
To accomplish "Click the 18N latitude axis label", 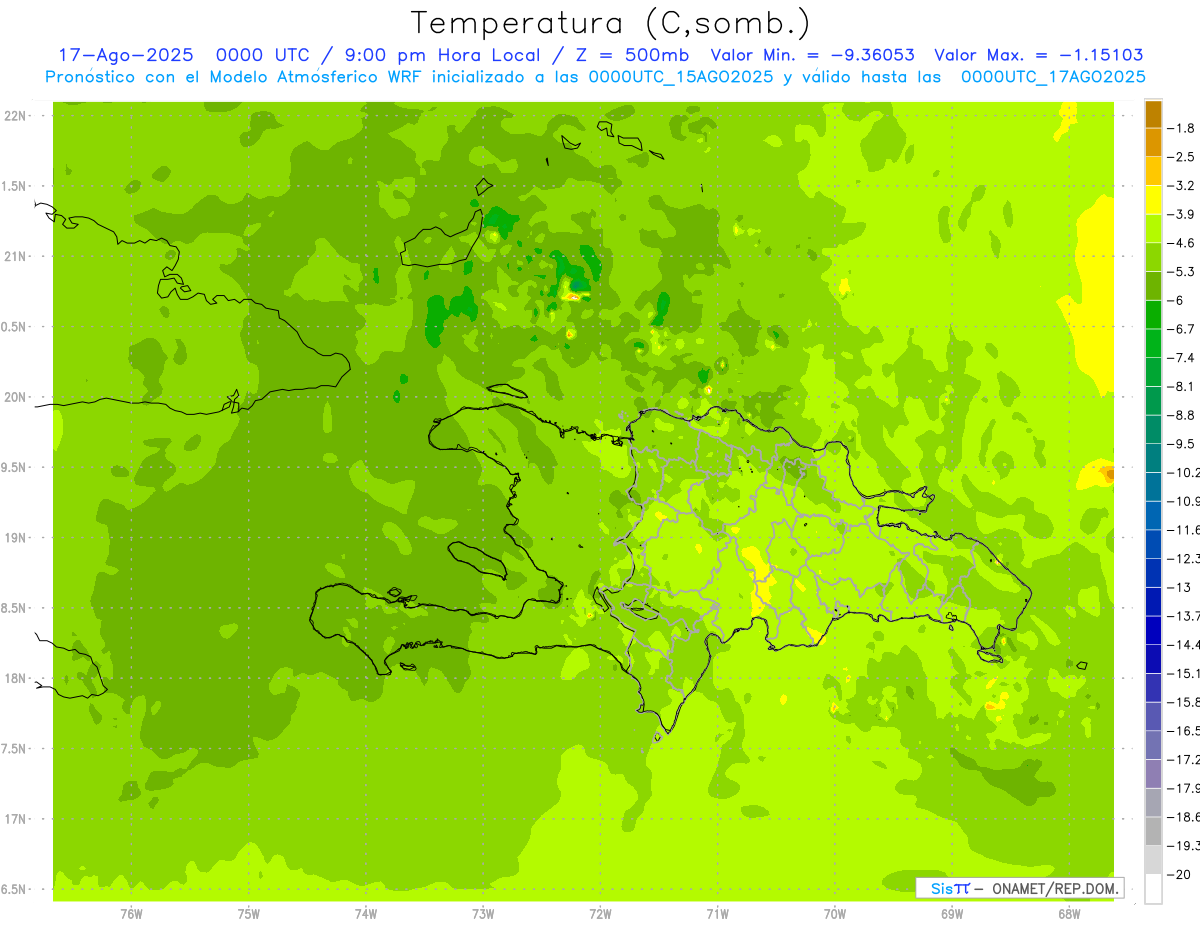I will click(15, 678).
